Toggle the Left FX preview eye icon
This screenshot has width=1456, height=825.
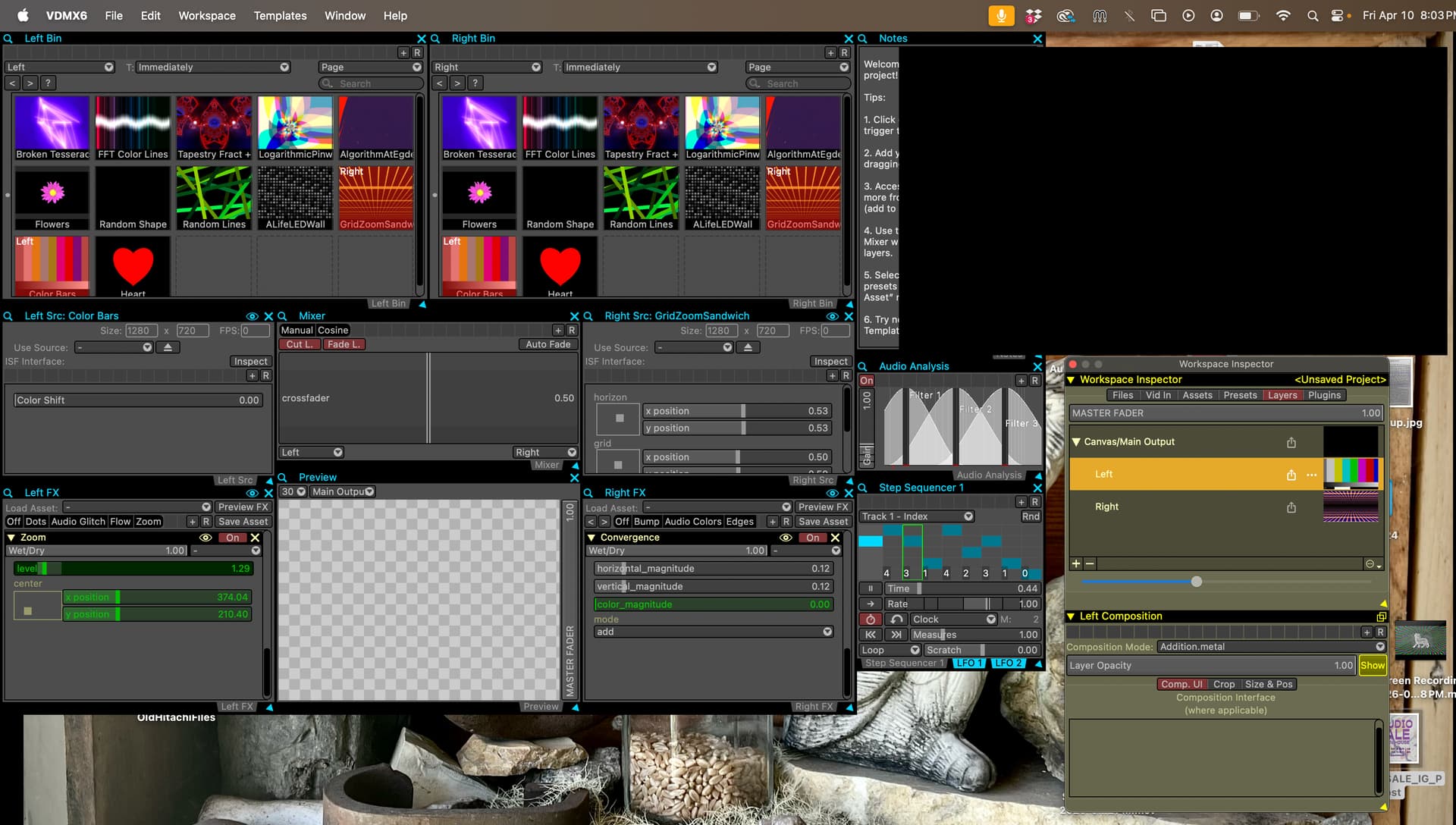pos(252,493)
